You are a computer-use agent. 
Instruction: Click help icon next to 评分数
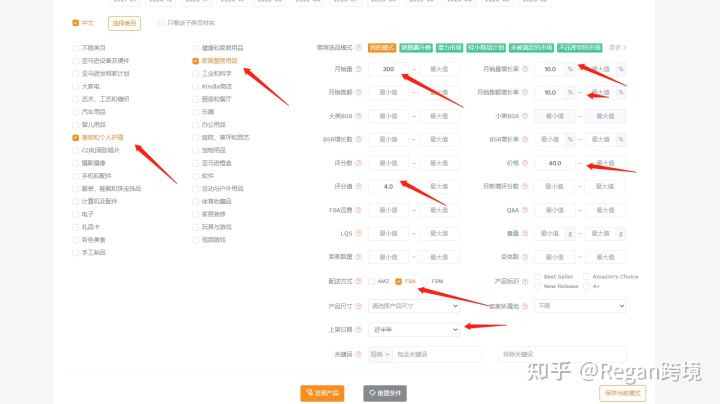(x=359, y=163)
